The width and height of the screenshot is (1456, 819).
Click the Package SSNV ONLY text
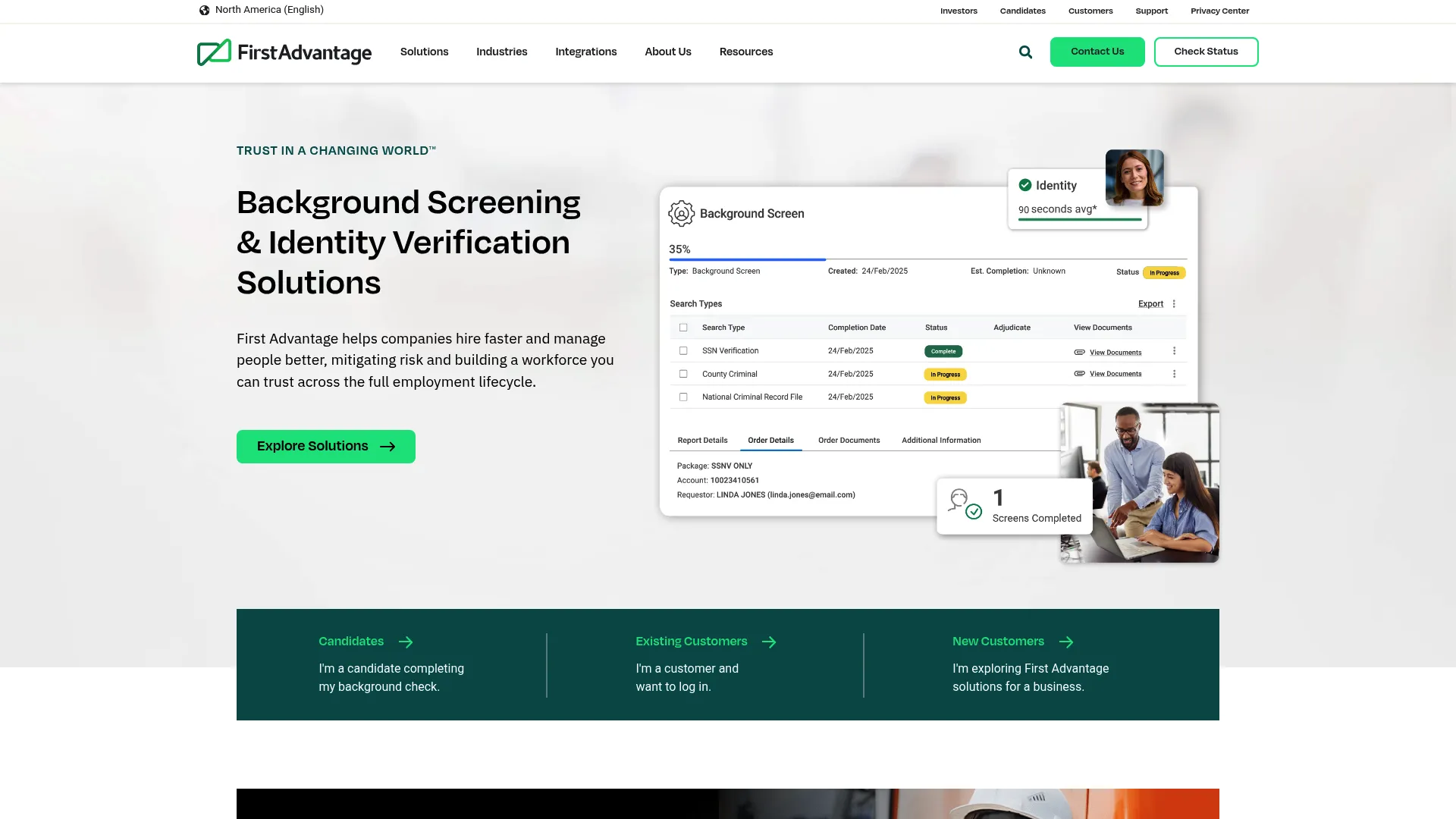[x=714, y=466]
